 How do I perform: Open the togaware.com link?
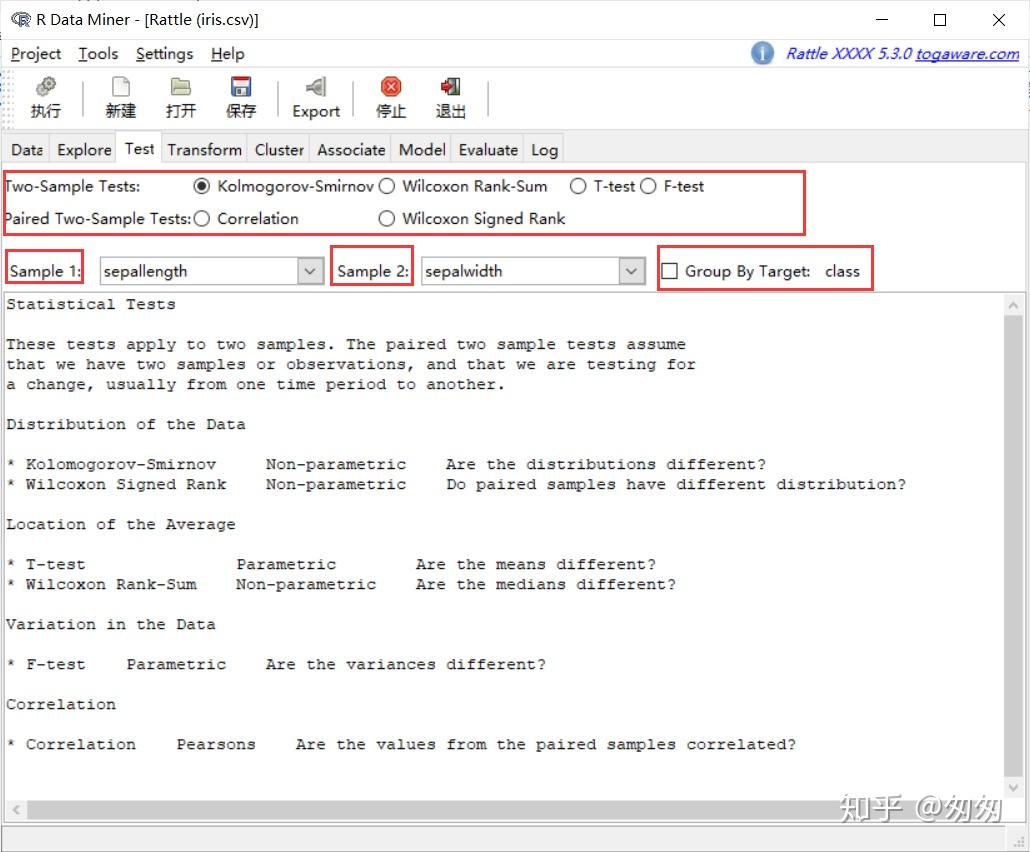pos(967,54)
